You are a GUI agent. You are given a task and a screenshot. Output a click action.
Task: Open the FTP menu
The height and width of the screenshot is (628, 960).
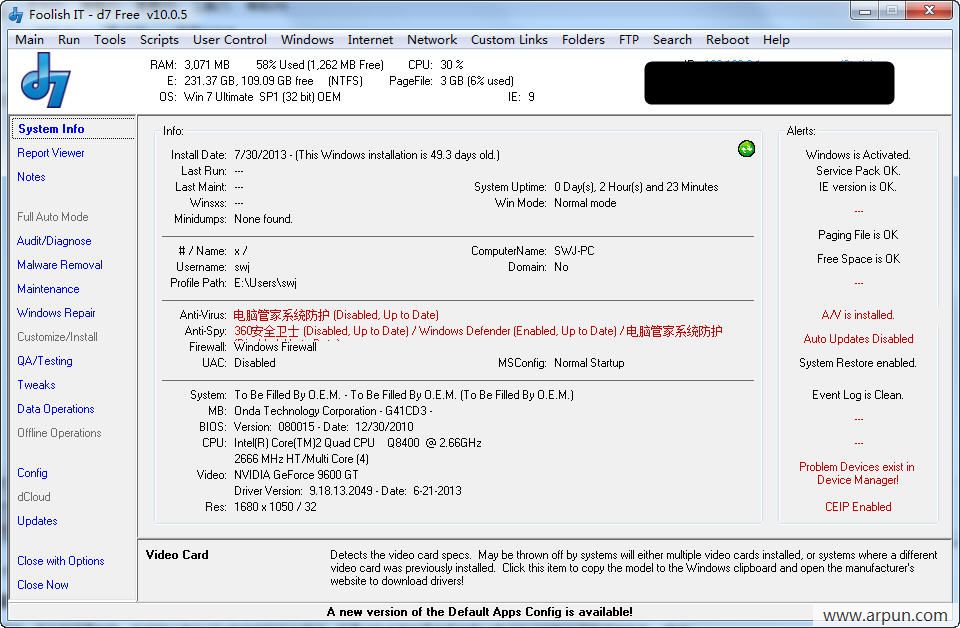pyautogui.click(x=629, y=40)
